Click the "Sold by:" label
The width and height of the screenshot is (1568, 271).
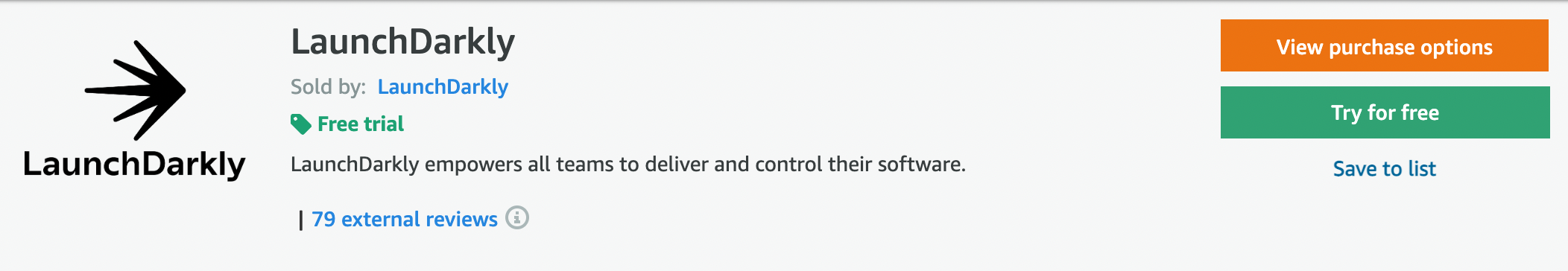[x=328, y=87]
